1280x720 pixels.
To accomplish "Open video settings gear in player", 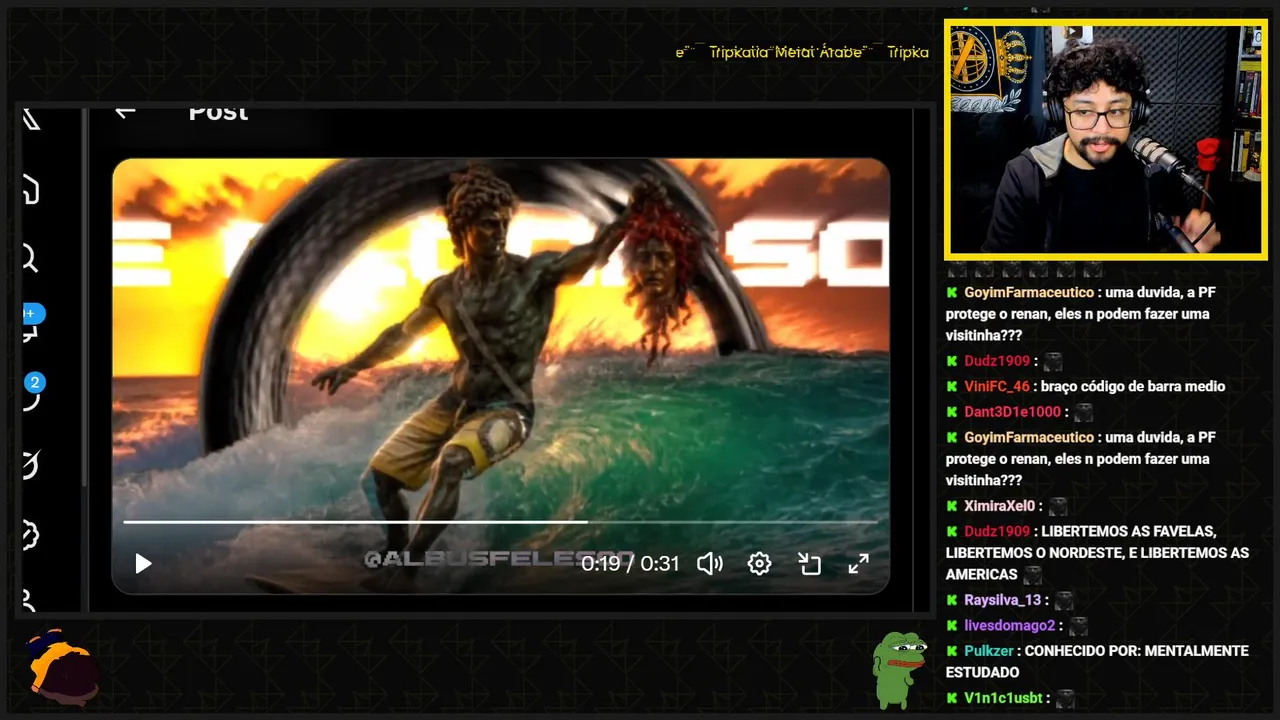I will coord(759,564).
